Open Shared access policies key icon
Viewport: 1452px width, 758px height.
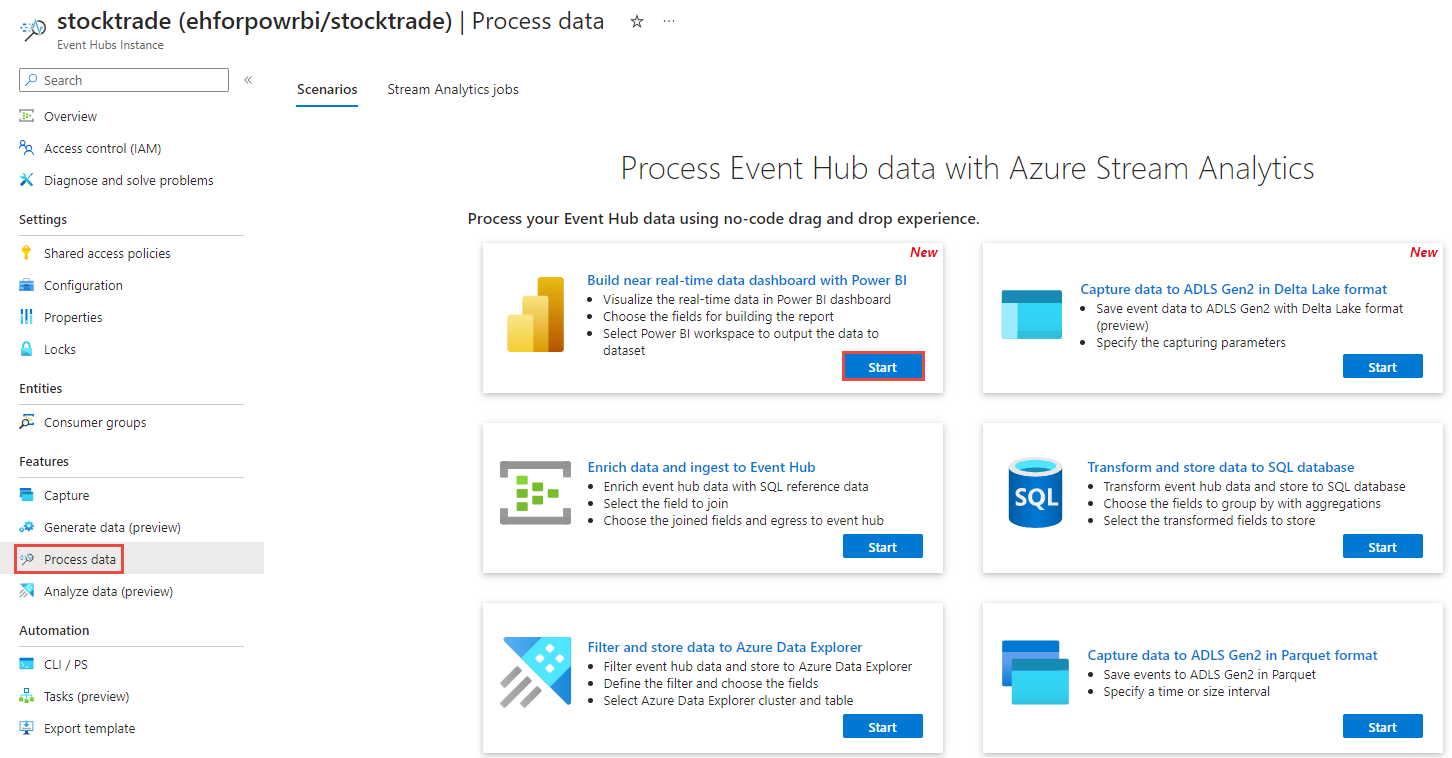(x=27, y=253)
